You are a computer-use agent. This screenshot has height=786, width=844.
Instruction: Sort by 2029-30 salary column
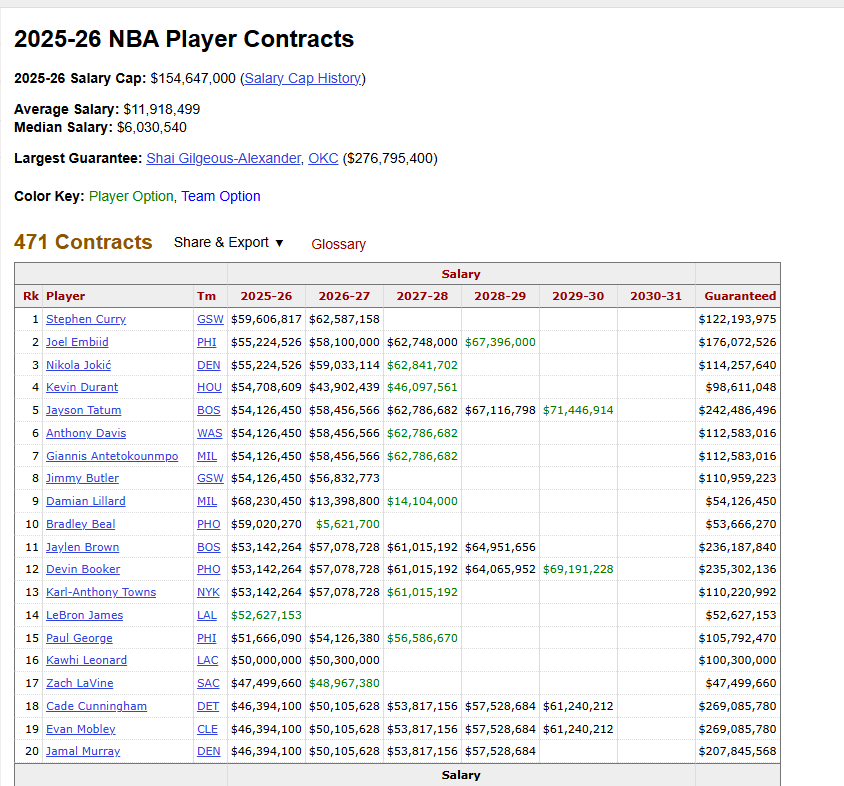point(578,296)
